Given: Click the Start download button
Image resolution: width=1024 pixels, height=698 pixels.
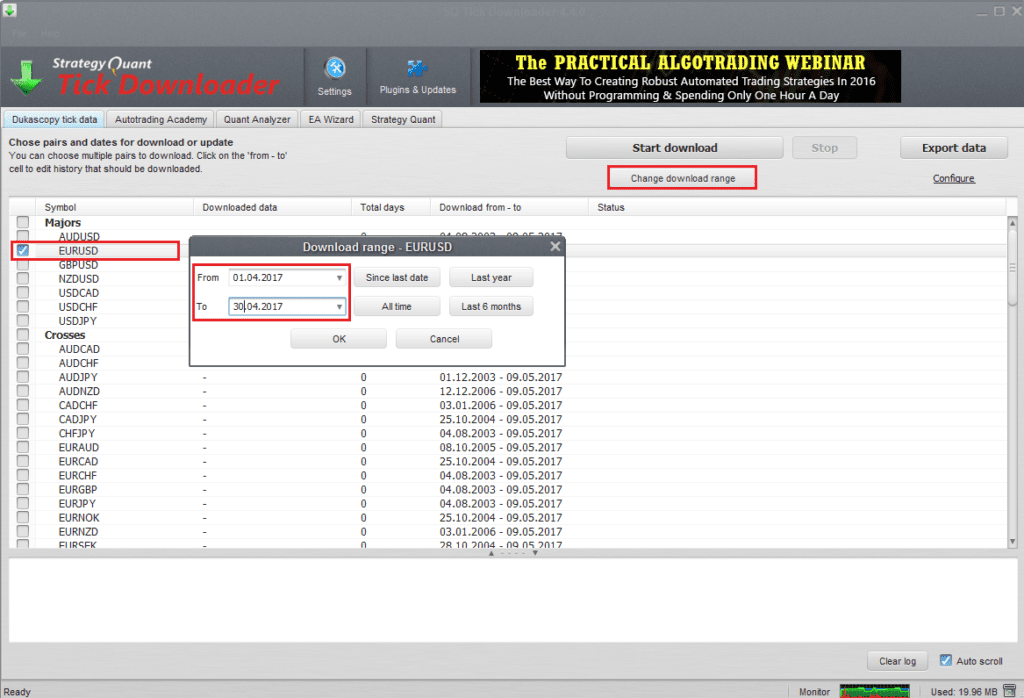Looking at the screenshot, I should (x=675, y=148).
